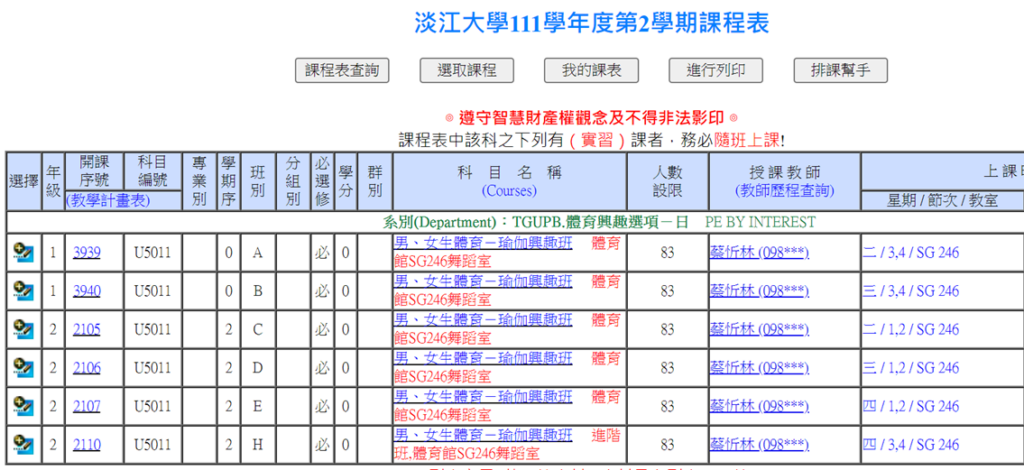Open teacher 蔡忻林 link in row 2106
1024x470 pixels.
pyautogui.click(x=760, y=368)
